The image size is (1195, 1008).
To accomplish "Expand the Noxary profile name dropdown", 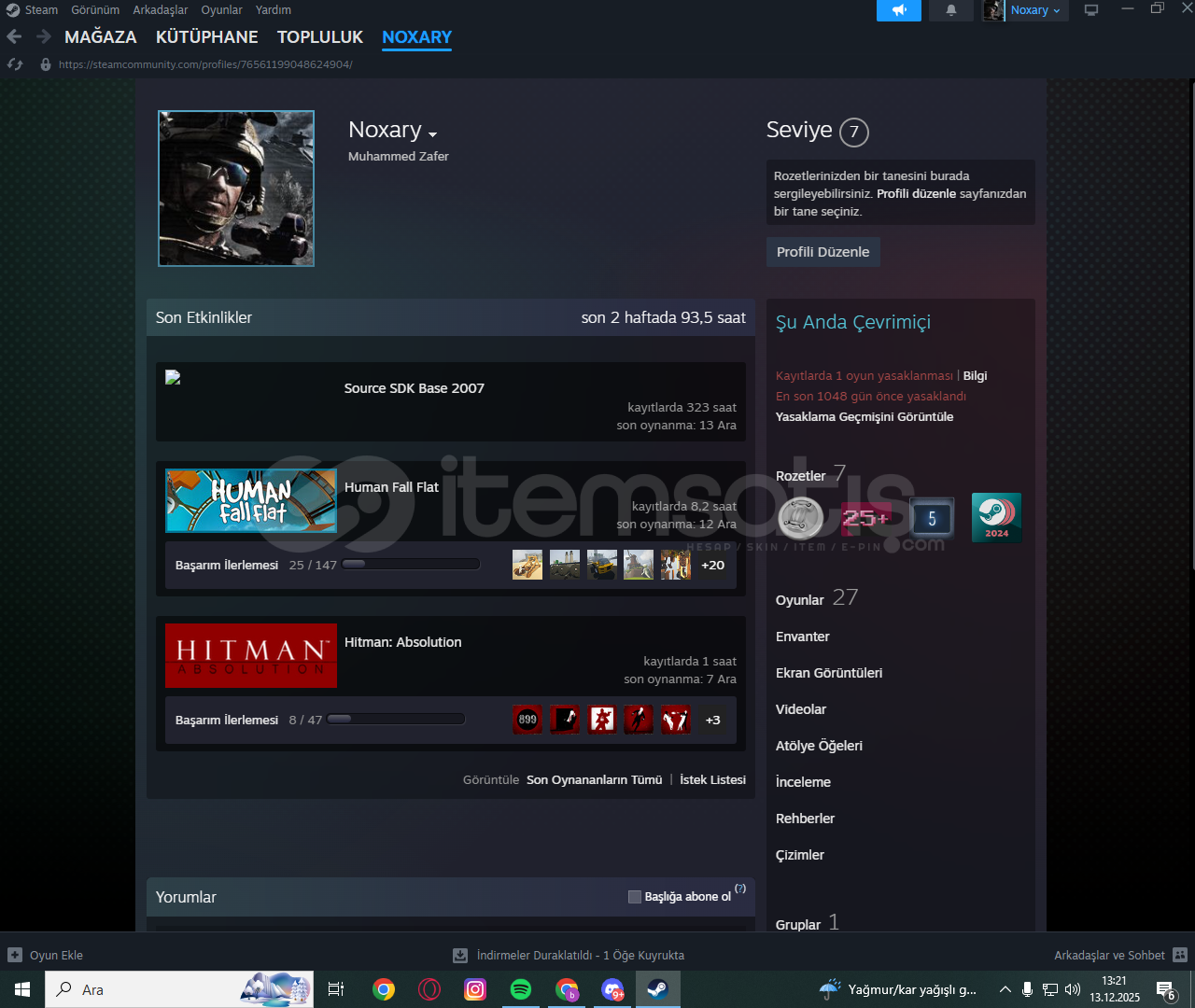I will [x=432, y=133].
